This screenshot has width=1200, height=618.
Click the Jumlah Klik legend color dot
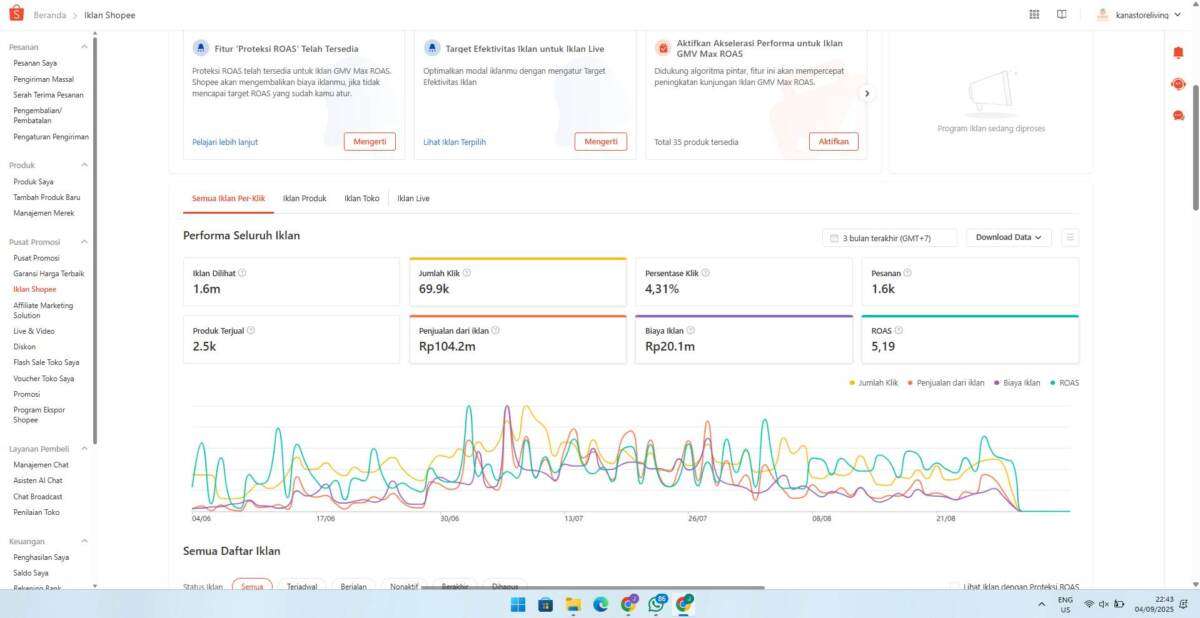click(852, 383)
